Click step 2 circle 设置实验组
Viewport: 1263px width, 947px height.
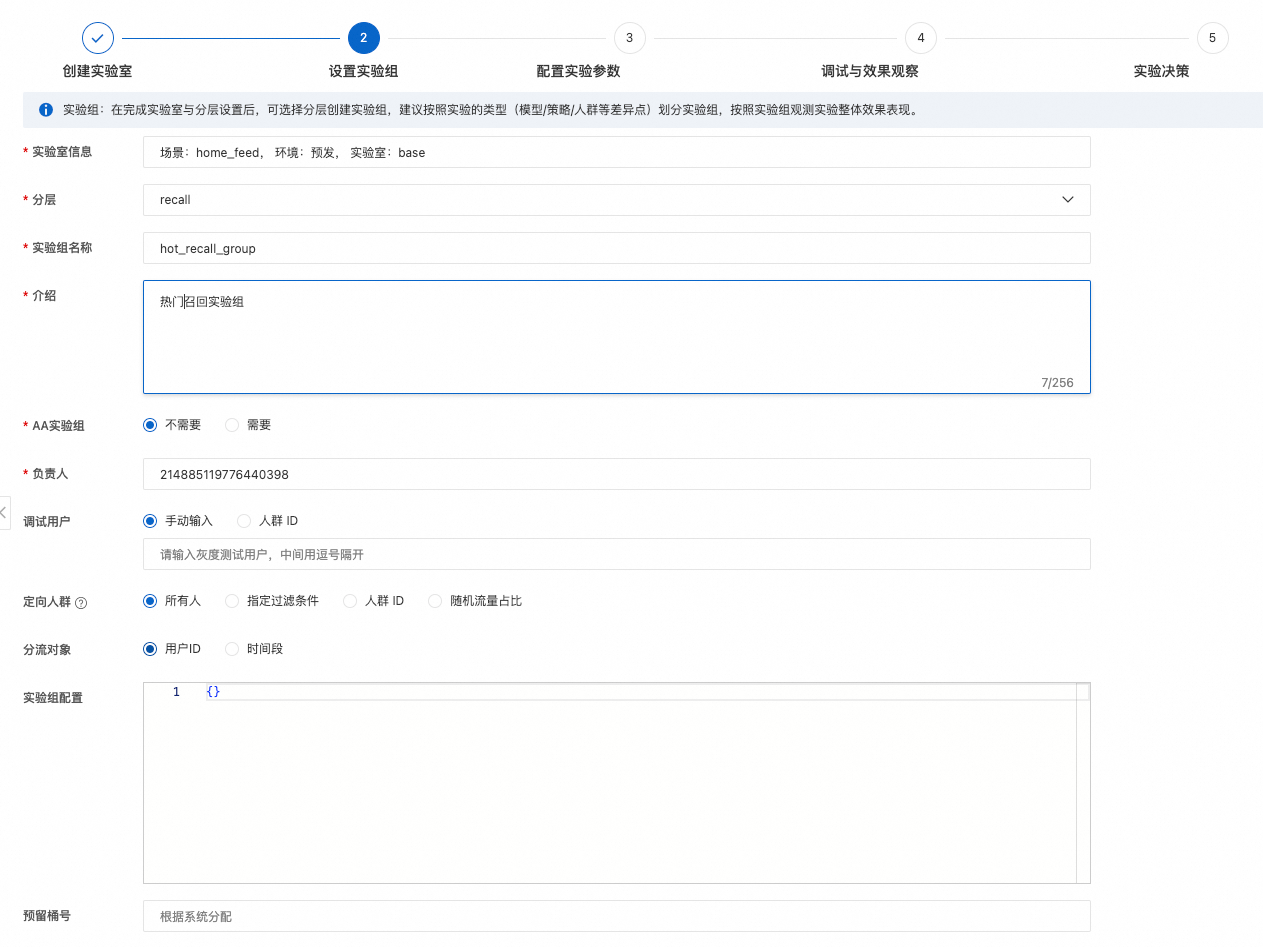[x=364, y=38]
